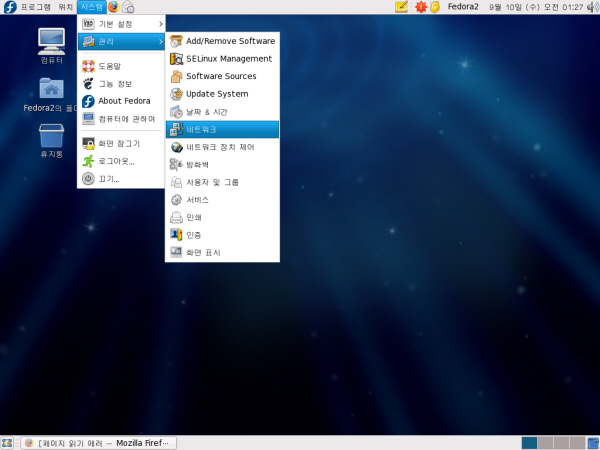
Task: Choose 끄기 shut down entry
Action: [121, 179]
